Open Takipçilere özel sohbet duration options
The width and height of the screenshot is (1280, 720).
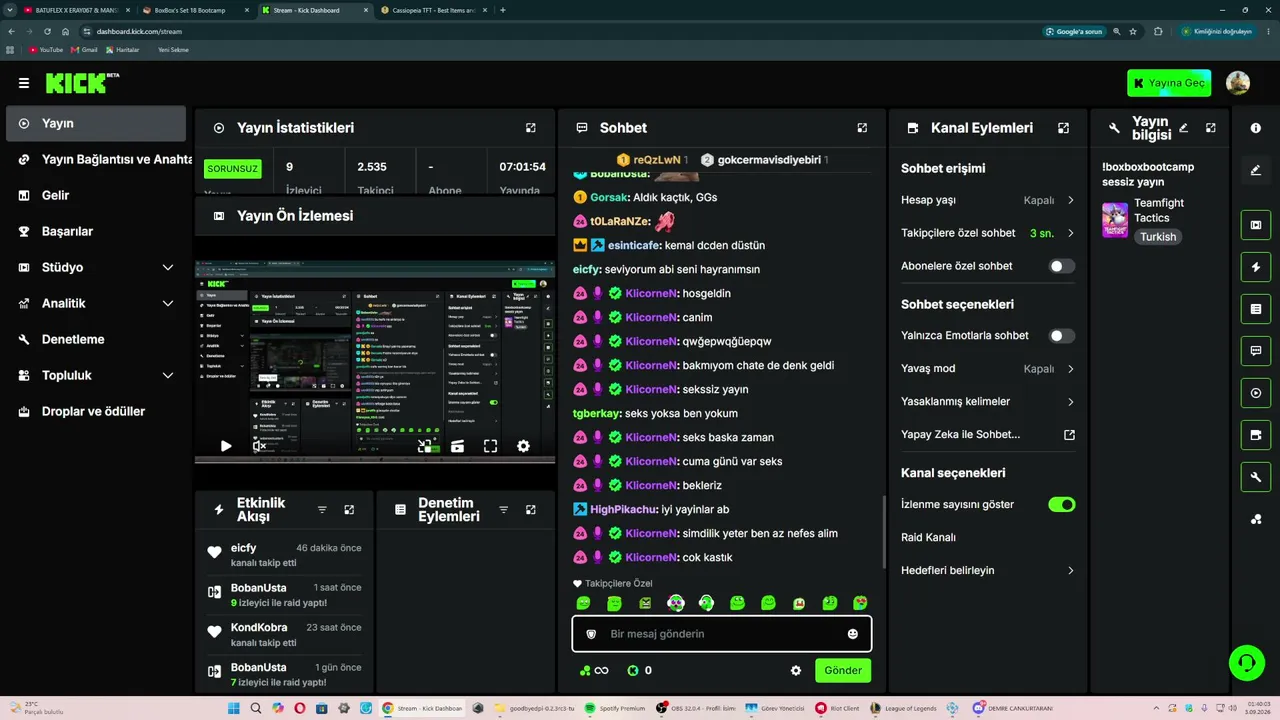tap(988, 233)
